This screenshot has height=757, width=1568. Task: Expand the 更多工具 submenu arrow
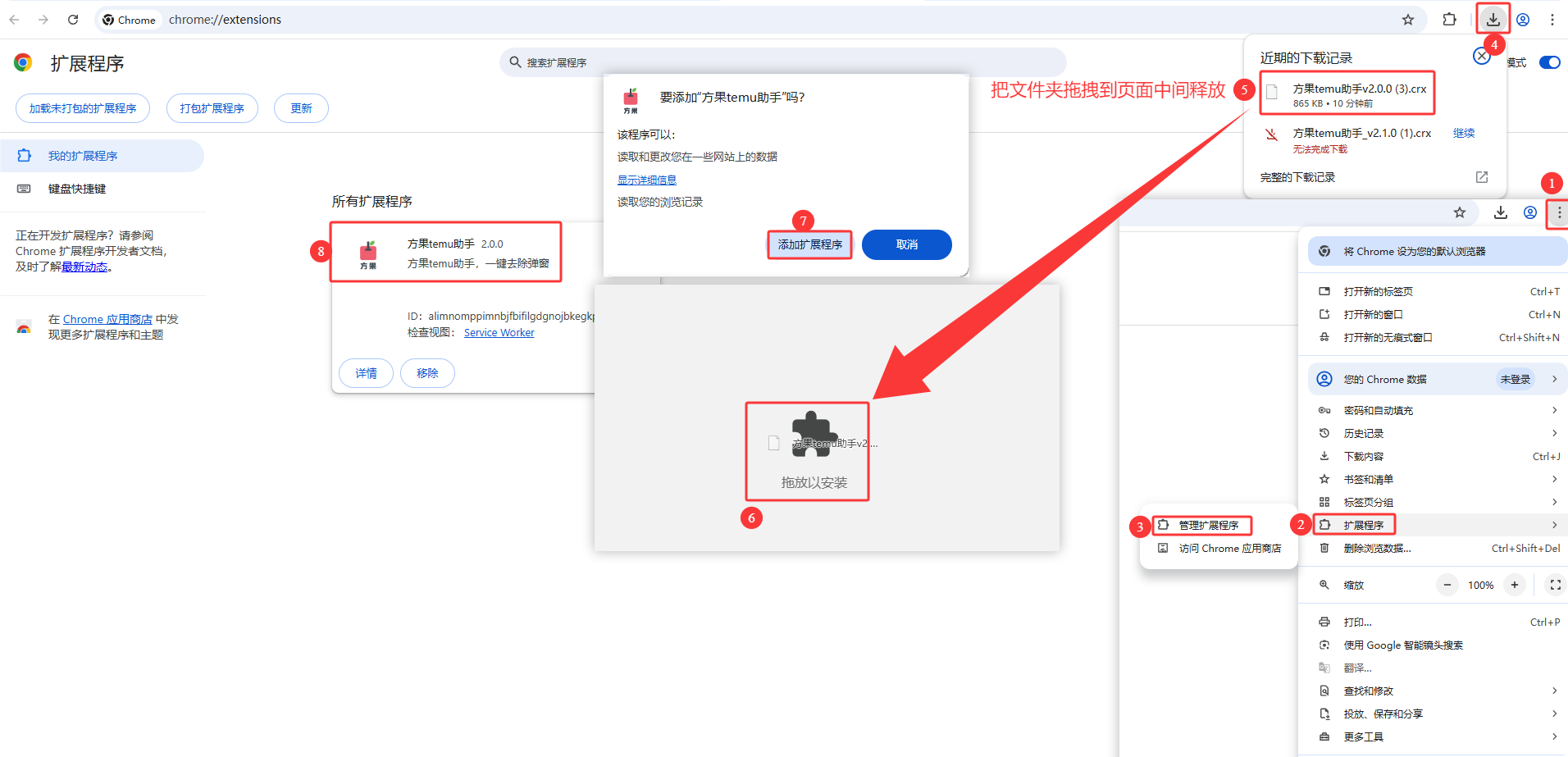pos(1554,736)
